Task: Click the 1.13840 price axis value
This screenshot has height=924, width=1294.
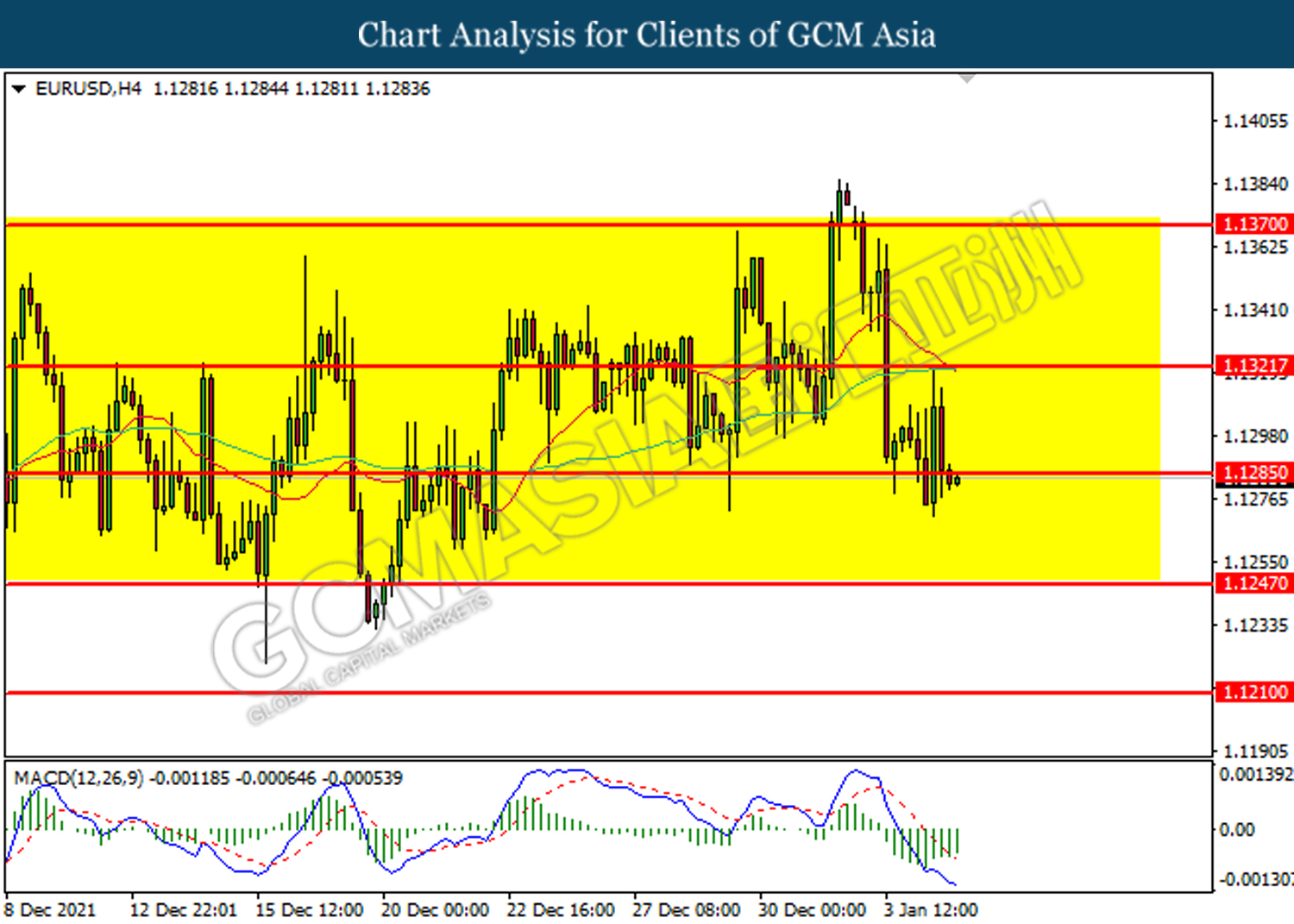Action: (1256, 185)
